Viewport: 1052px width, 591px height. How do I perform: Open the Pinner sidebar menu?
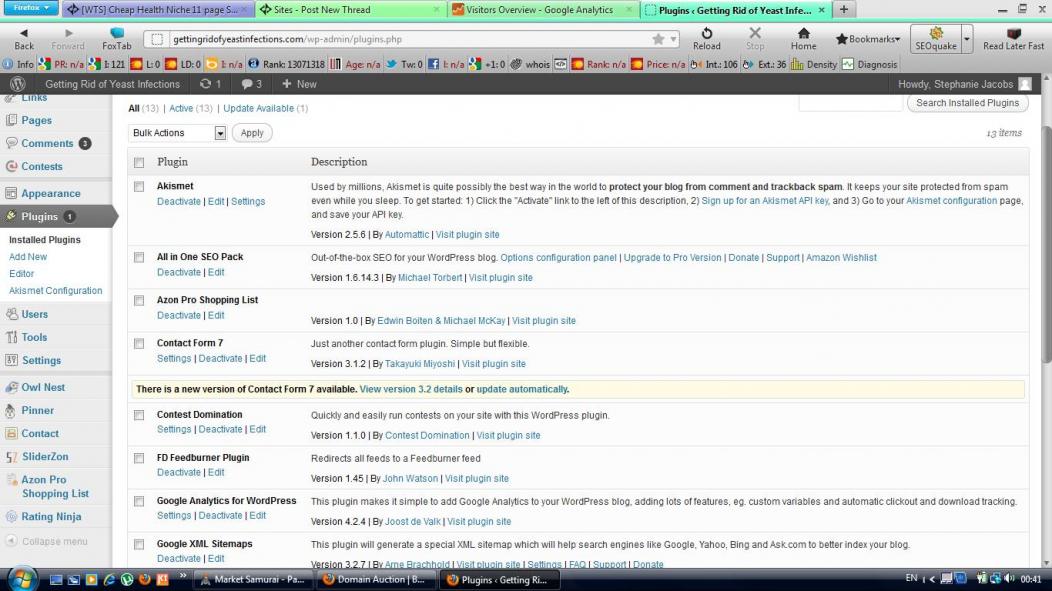37,410
